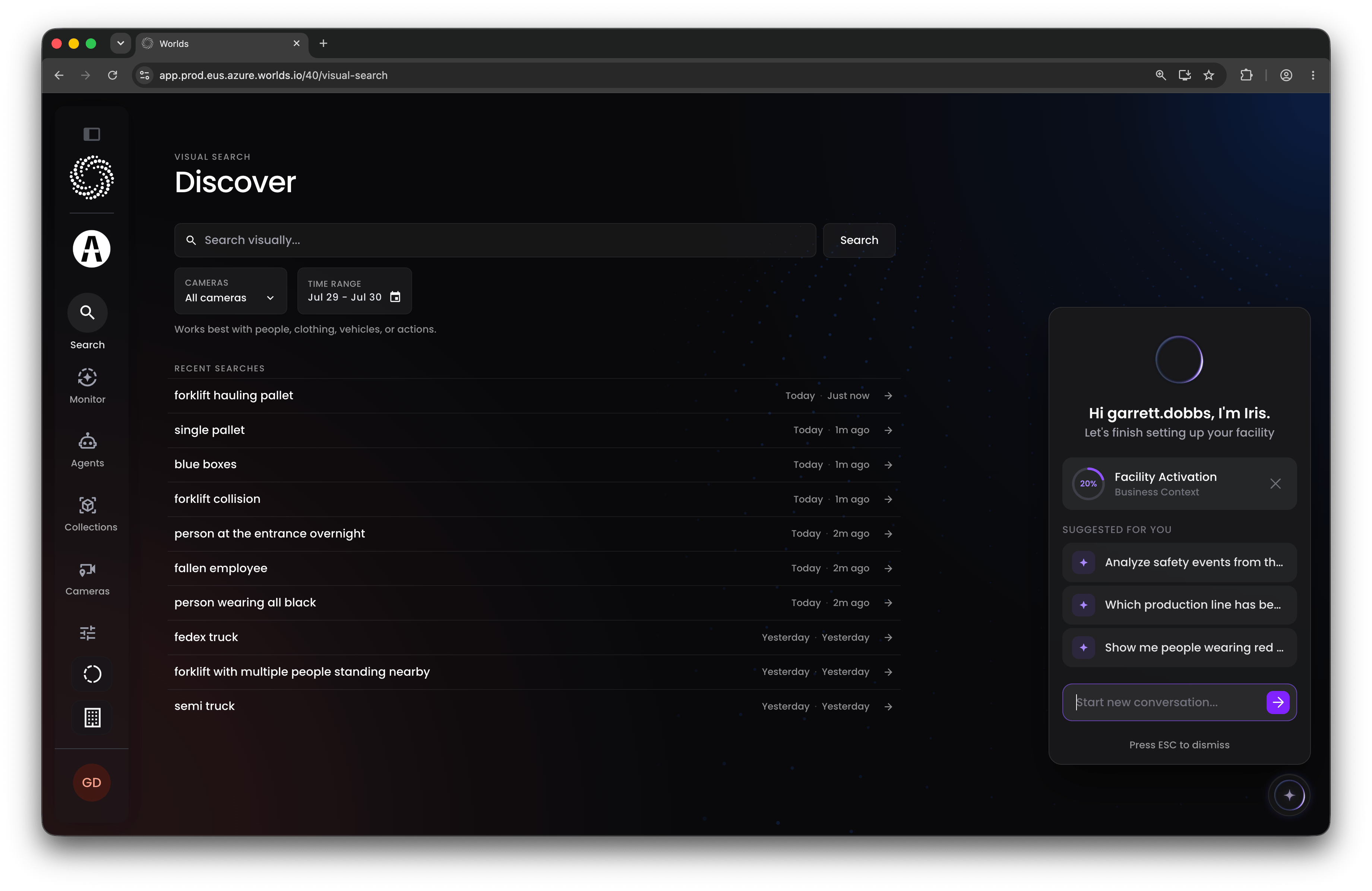Focus the Search visually field
This screenshot has height=891, width=1372.
pyautogui.click(x=495, y=240)
